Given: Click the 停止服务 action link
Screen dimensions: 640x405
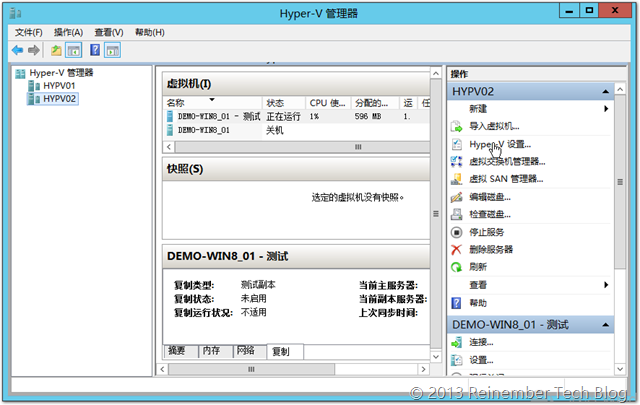Looking at the screenshot, I should coord(487,232).
